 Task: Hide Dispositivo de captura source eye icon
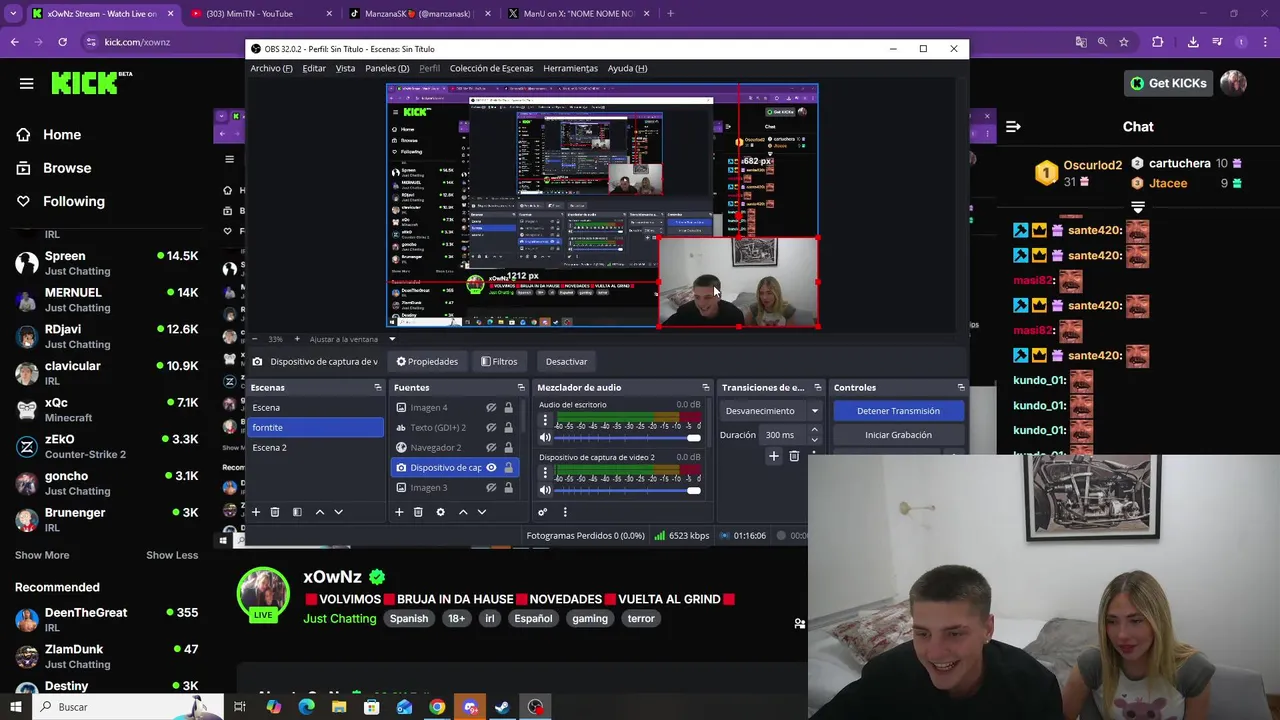tap(491, 468)
